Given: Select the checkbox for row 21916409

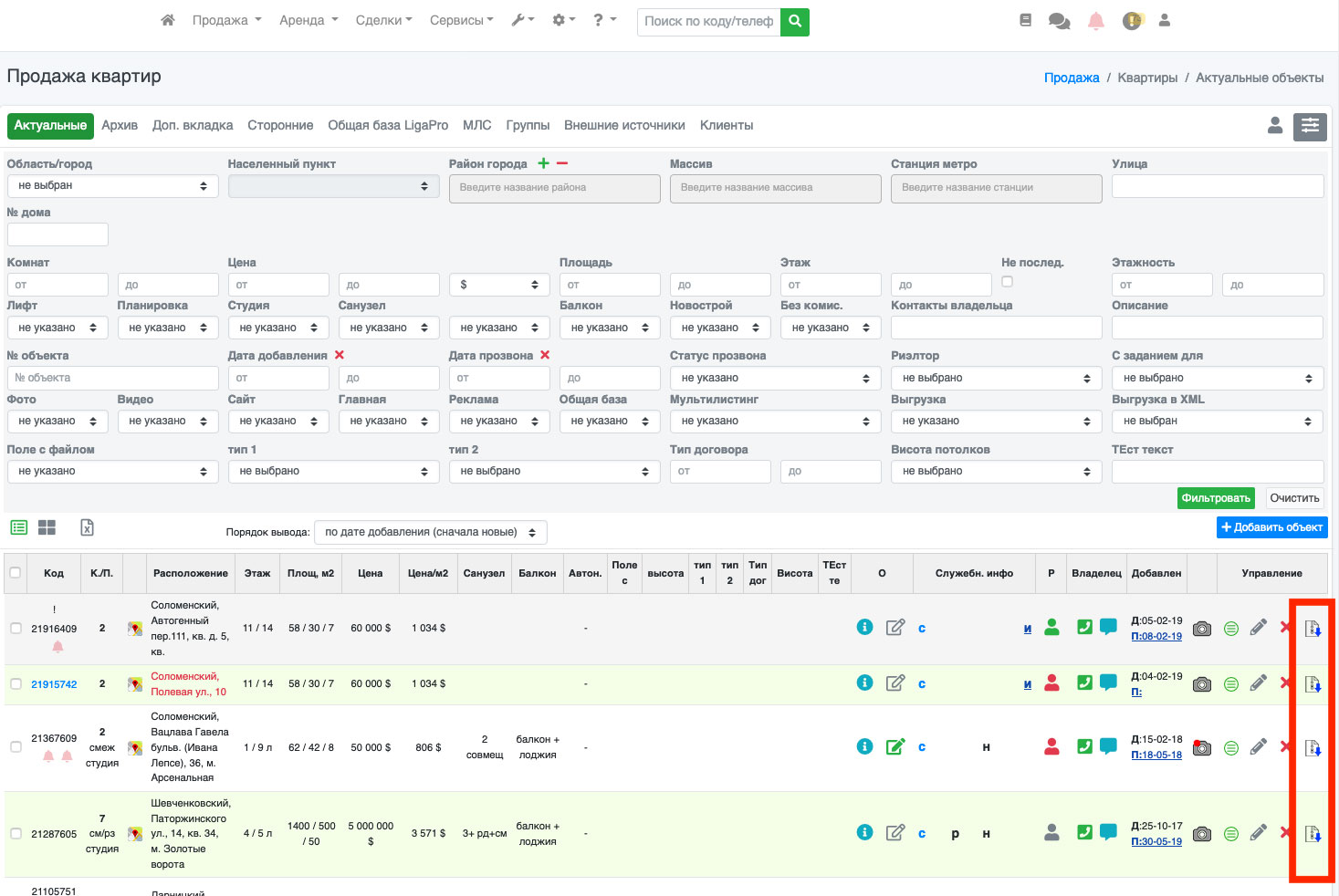Looking at the screenshot, I should (16, 629).
